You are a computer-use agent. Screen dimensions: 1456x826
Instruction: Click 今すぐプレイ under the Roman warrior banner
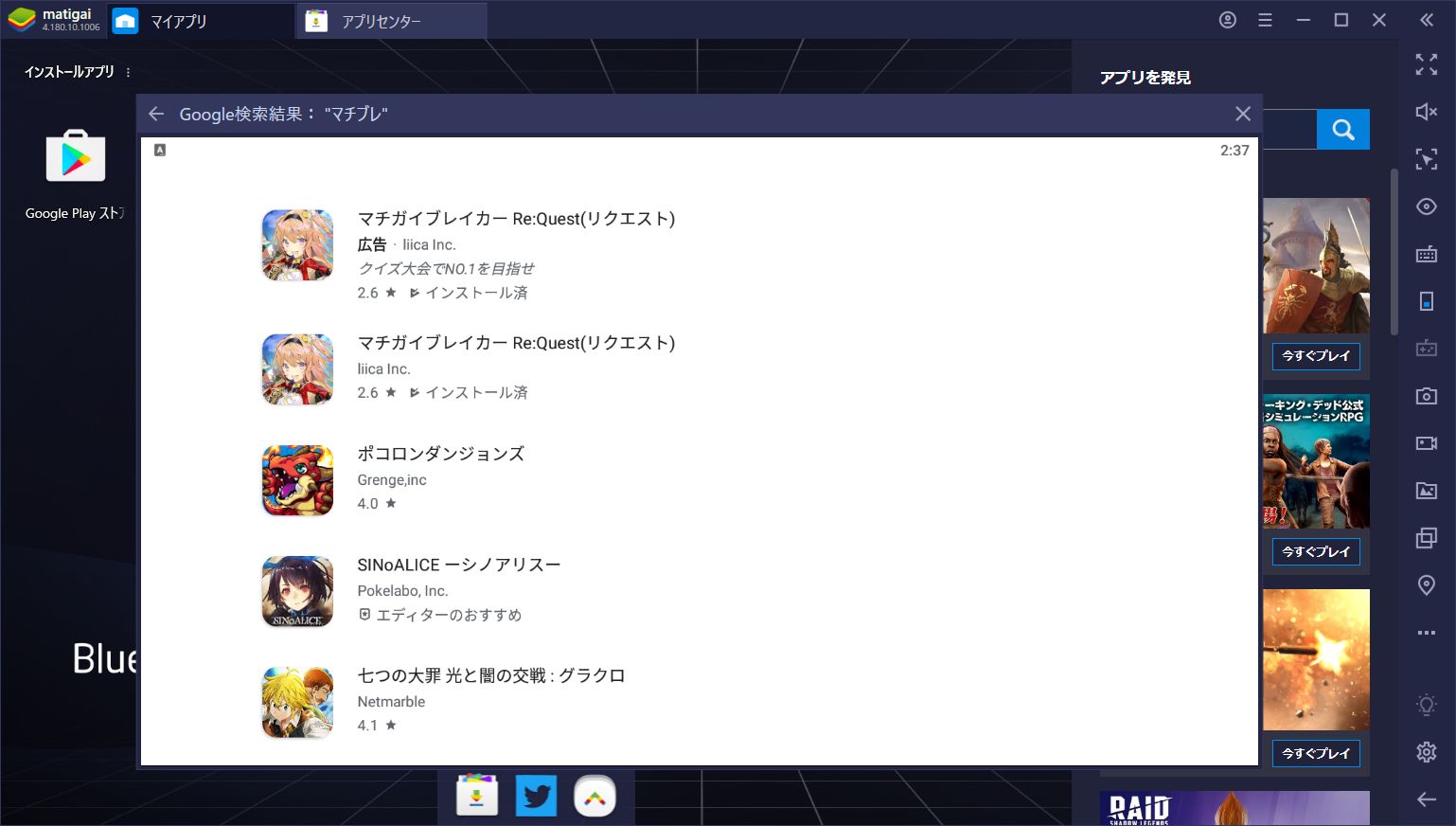[x=1316, y=356]
